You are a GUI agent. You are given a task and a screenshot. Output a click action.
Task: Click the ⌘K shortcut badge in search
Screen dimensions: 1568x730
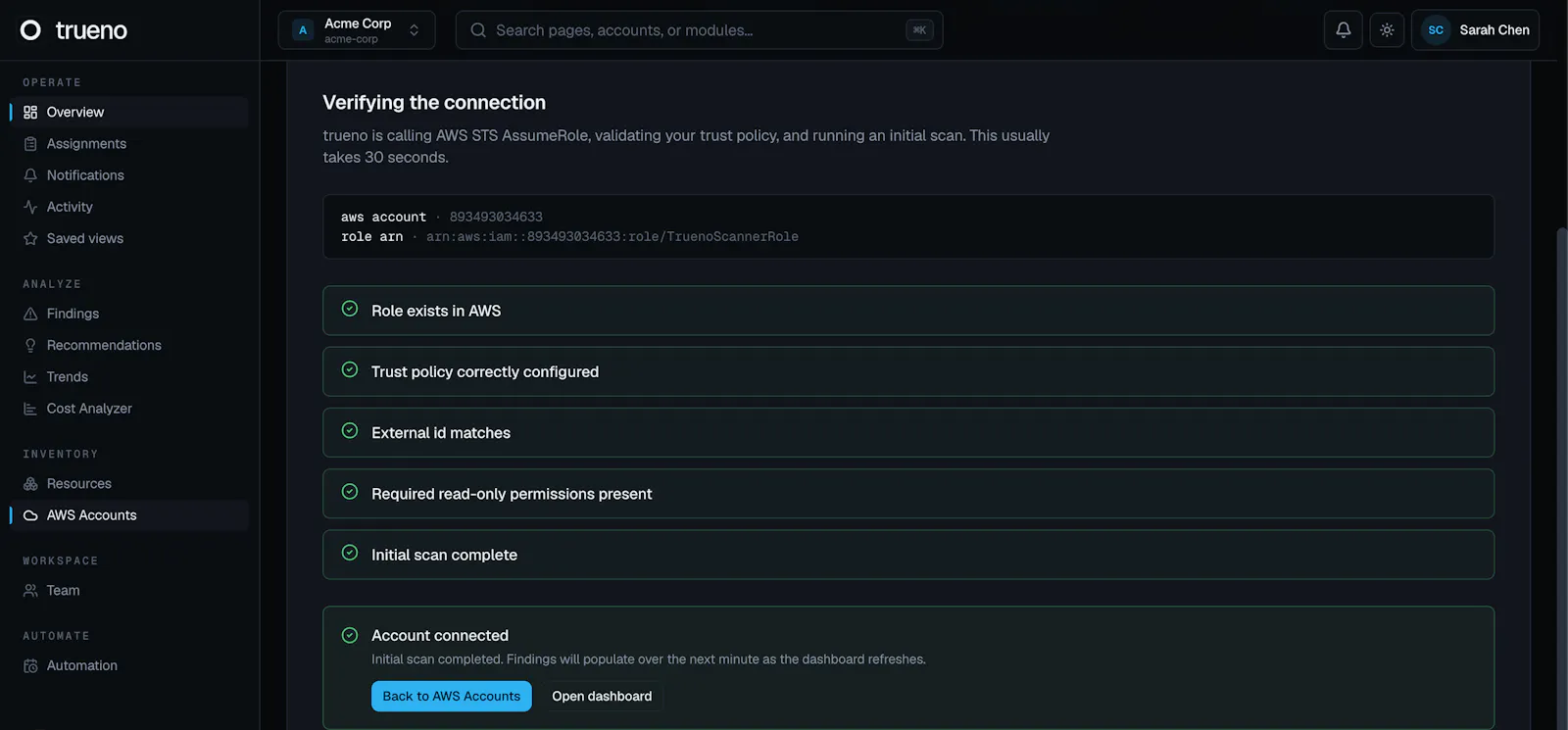tap(919, 30)
